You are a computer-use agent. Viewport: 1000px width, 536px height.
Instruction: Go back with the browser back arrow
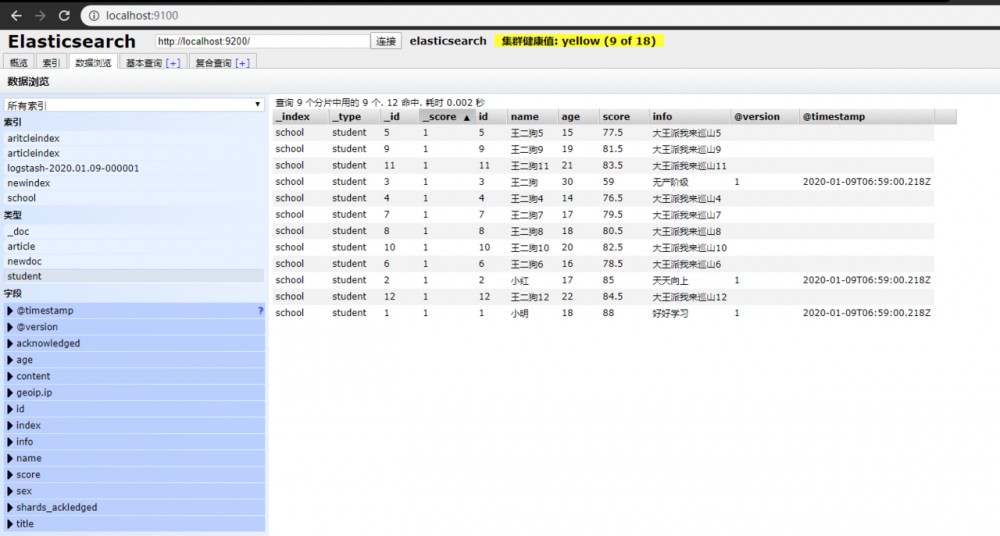[x=17, y=15]
